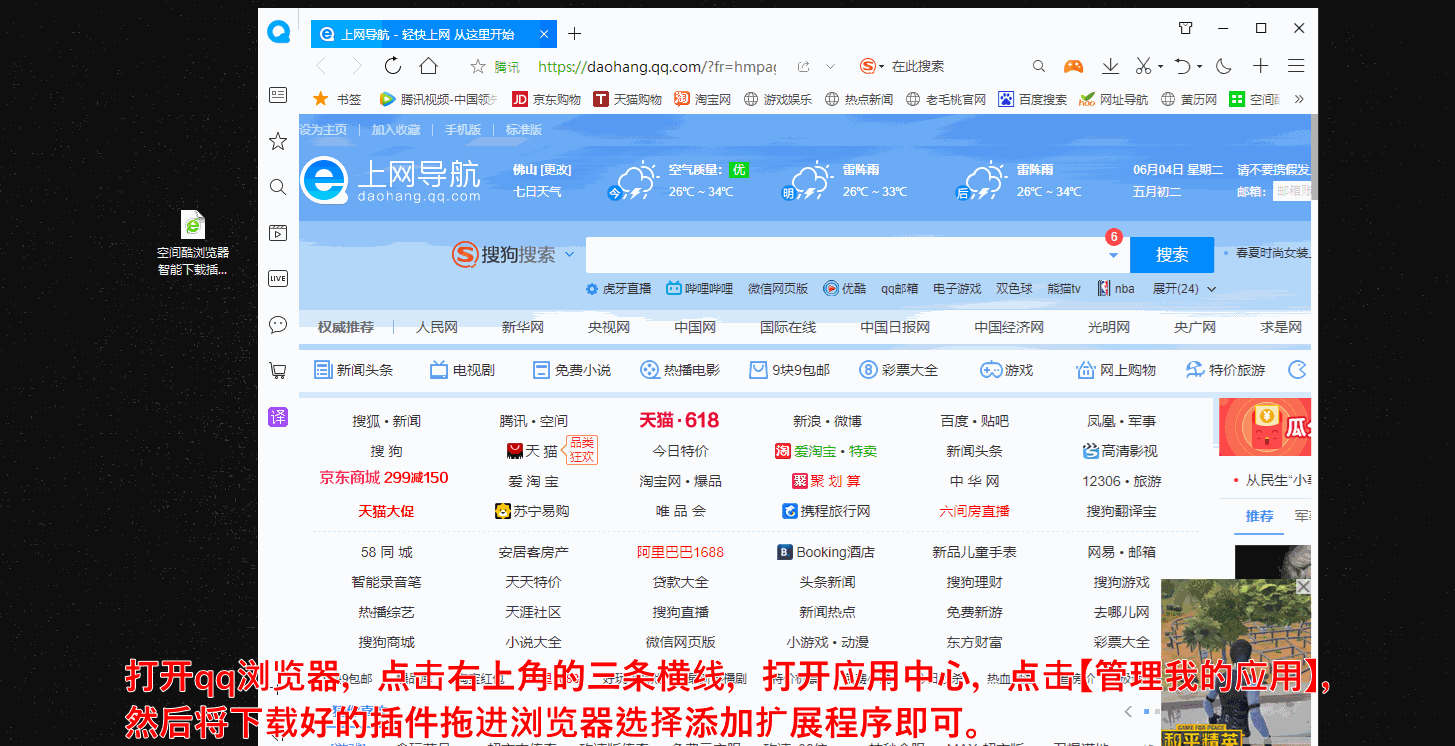Click the QQ Browser logo icon
This screenshot has width=1455, height=746.
click(278, 32)
